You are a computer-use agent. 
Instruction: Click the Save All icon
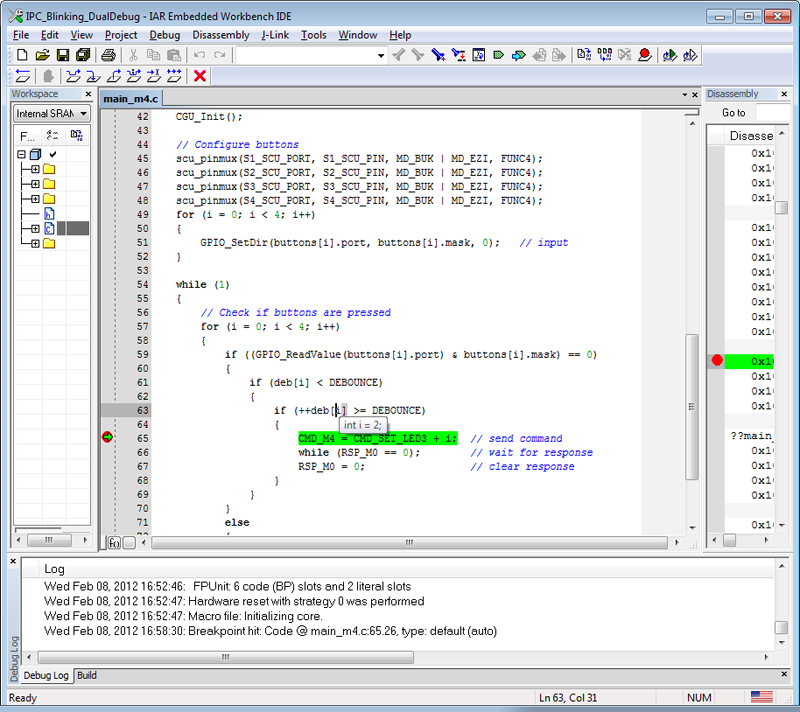coord(83,55)
